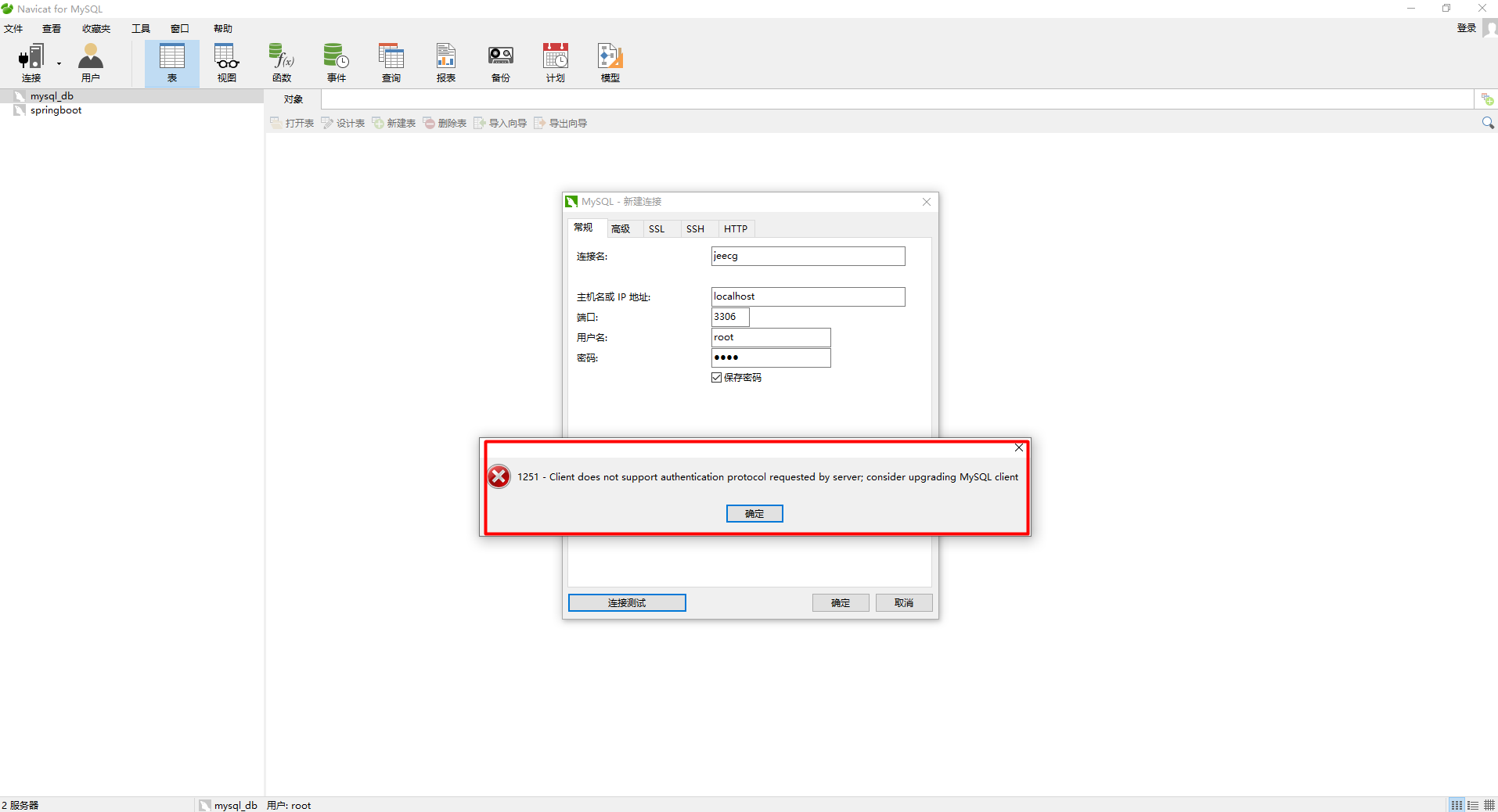Select the Table (表) toolbar icon
Image resolution: width=1498 pixels, height=812 pixels.
[x=172, y=63]
